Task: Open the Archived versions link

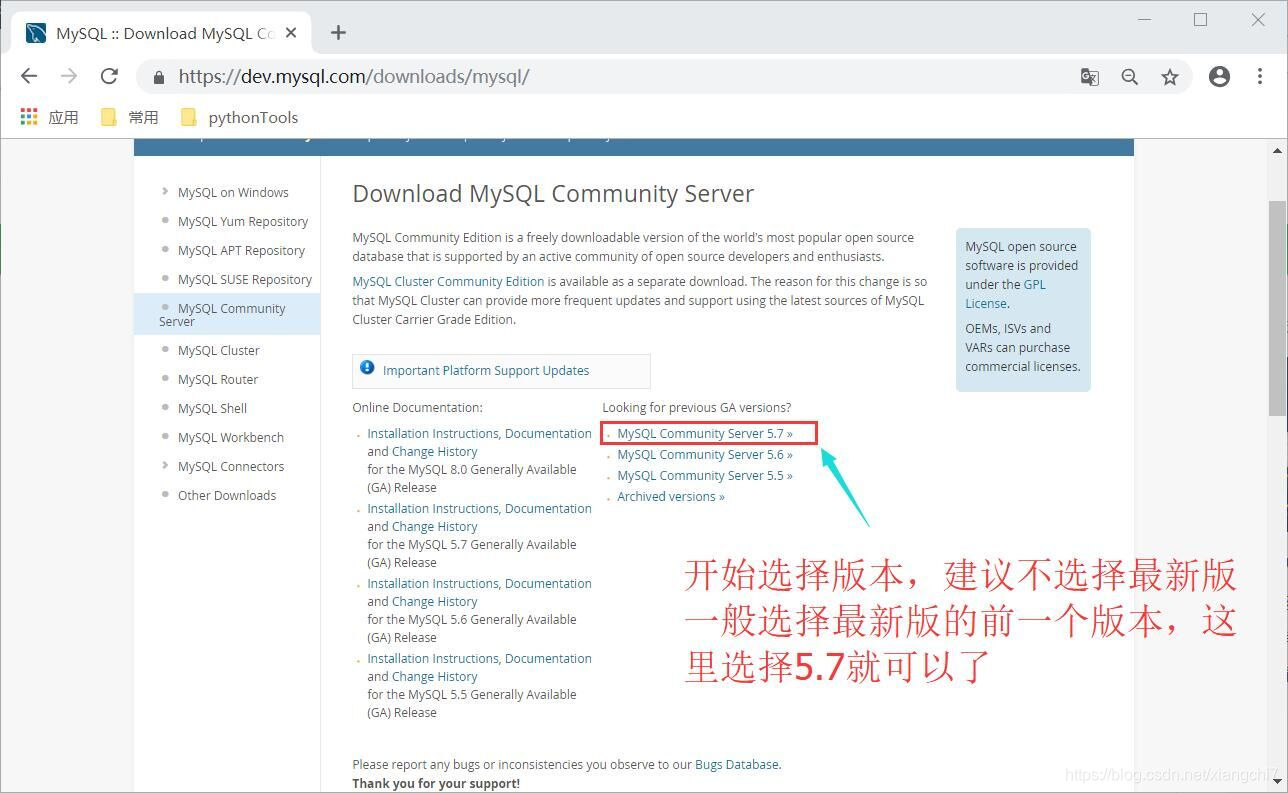Action: click(x=671, y=496)
